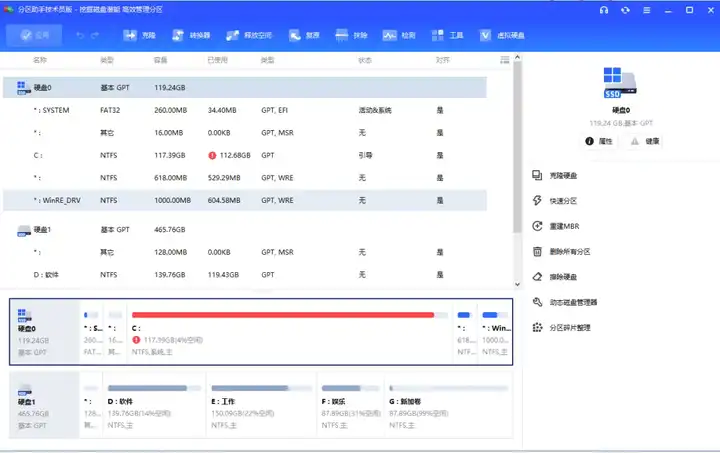This screenshot has width=720, height=453.
Task: Select the G: 新加卷 partition in the disk map
Action: click(449, 405)
